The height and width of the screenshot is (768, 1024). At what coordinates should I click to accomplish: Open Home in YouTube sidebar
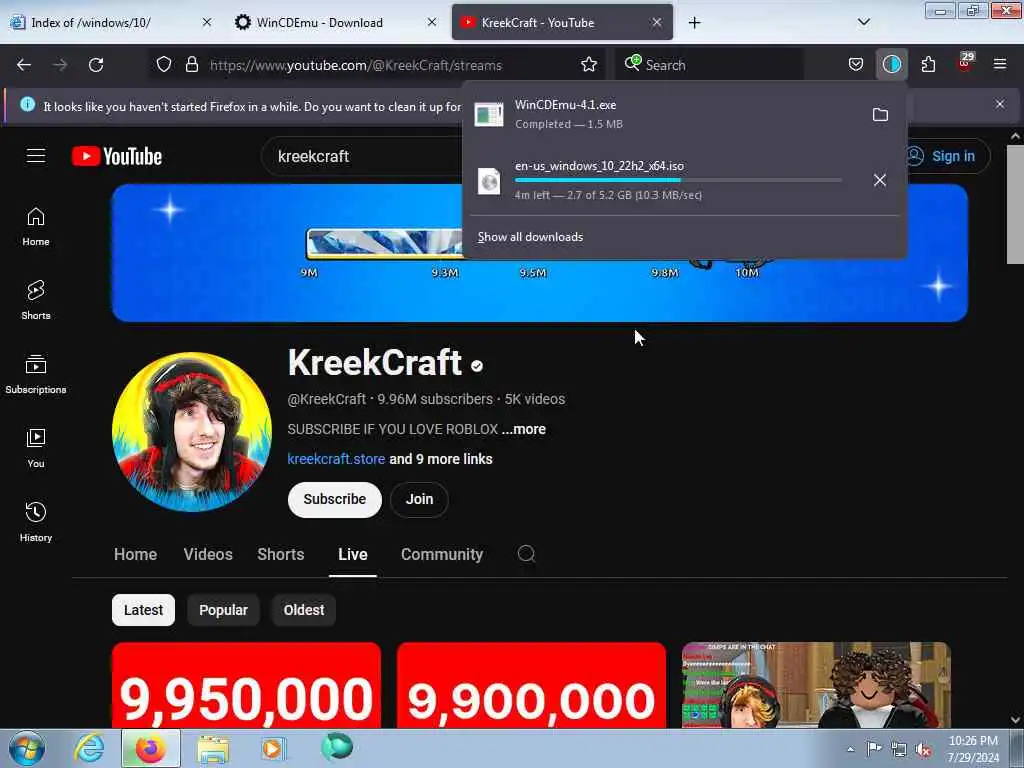tap(36, 227)
